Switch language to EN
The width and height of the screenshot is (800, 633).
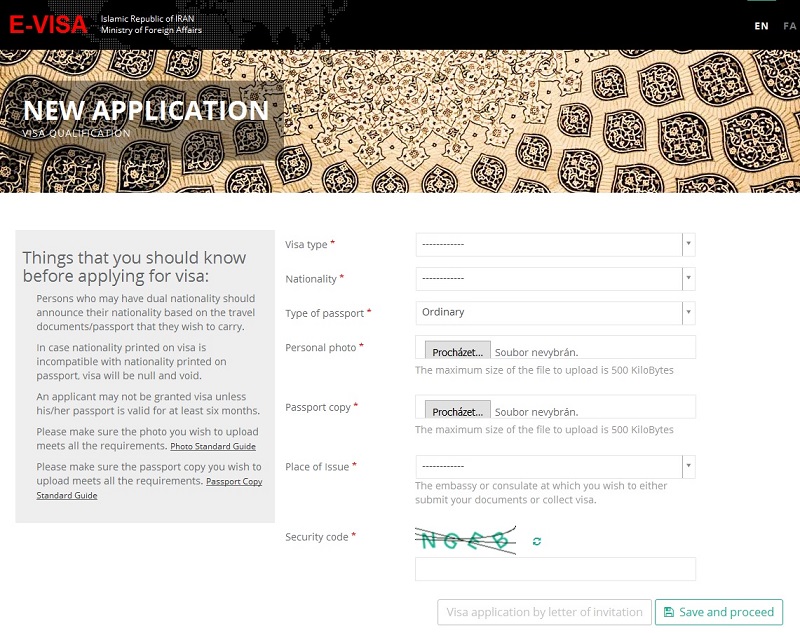pyautogui.click(x=761, y=26)
